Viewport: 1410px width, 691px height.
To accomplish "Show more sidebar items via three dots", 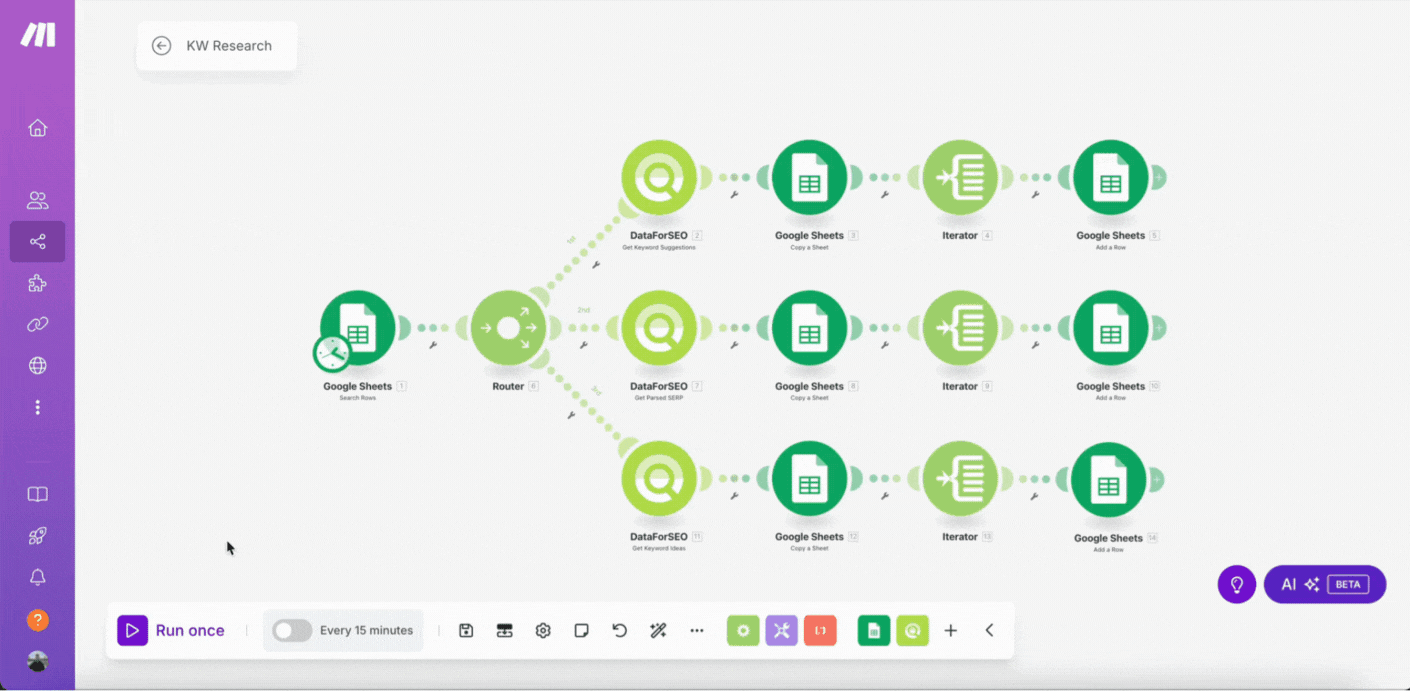I will 38,407.
